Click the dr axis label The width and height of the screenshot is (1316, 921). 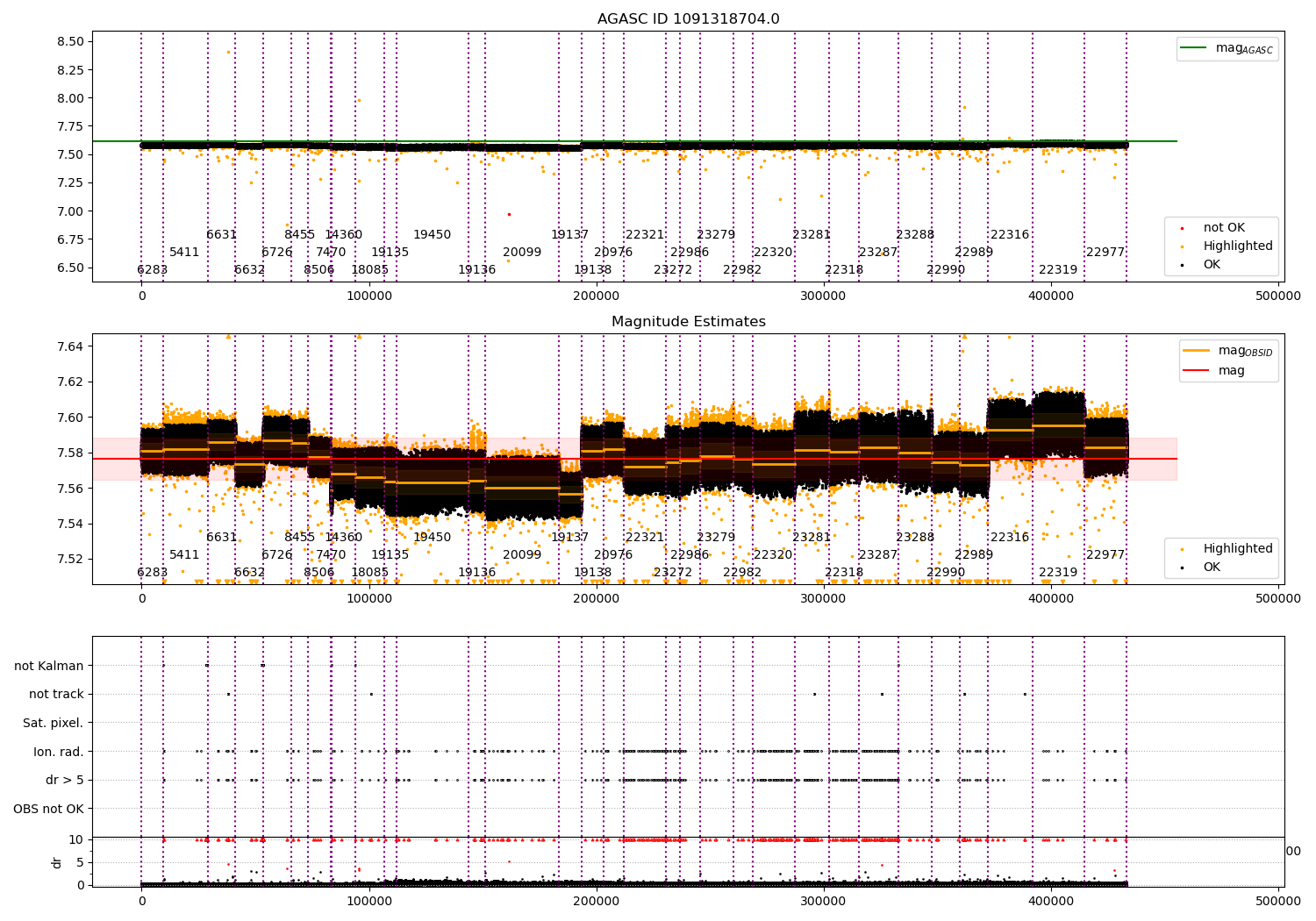tap(57, 862)
